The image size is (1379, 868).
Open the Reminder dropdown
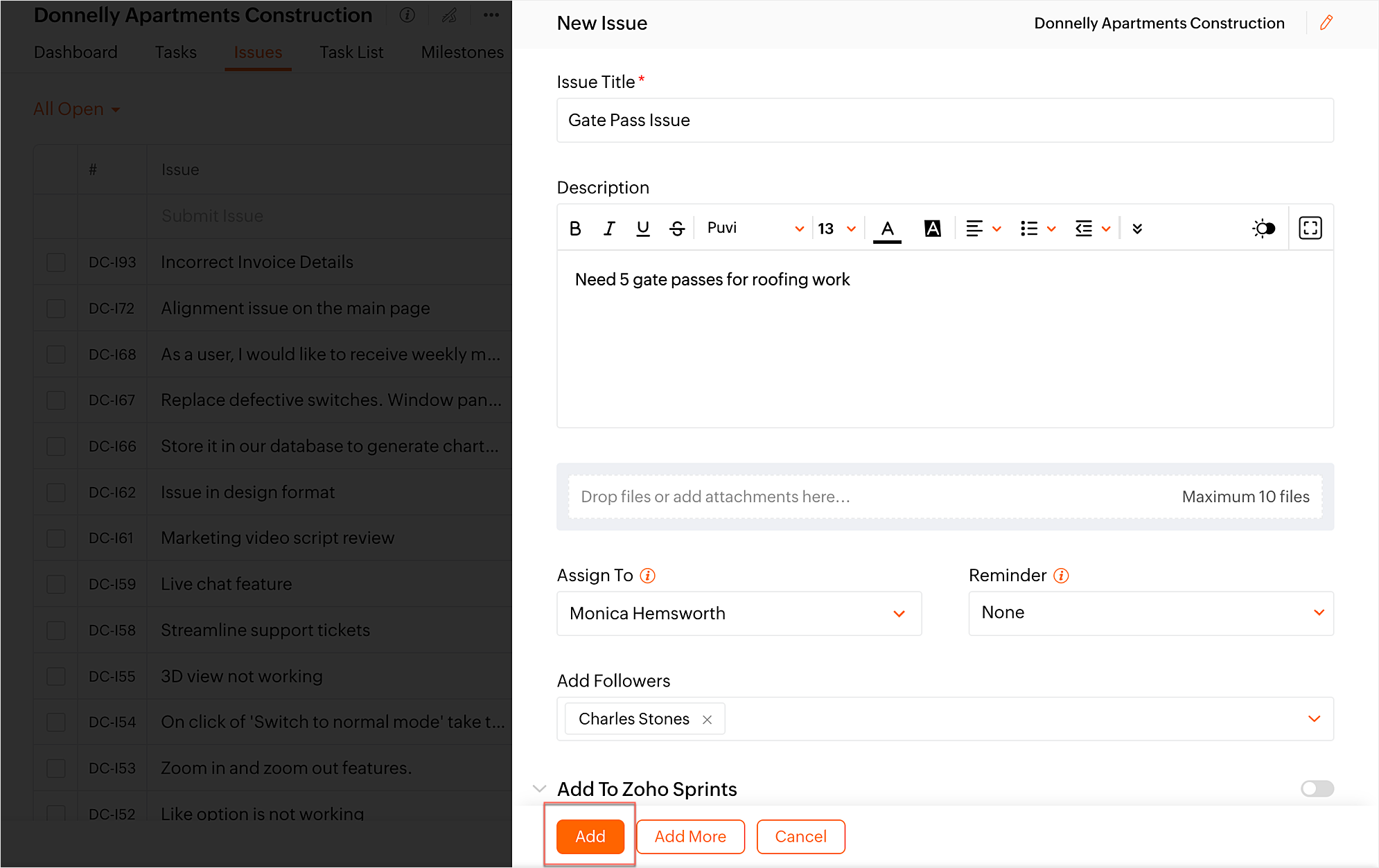(x=1150, y=612)
